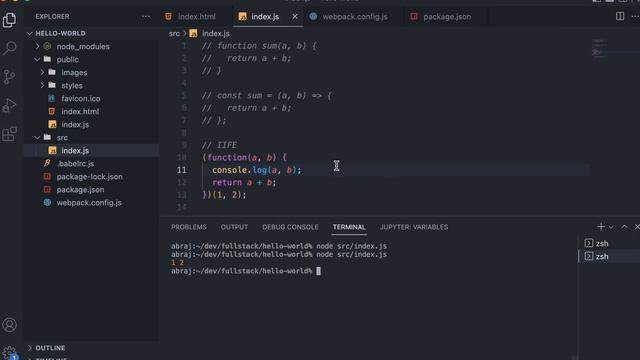
Task: Open the Manage gear icon
Action: [9, 353]
